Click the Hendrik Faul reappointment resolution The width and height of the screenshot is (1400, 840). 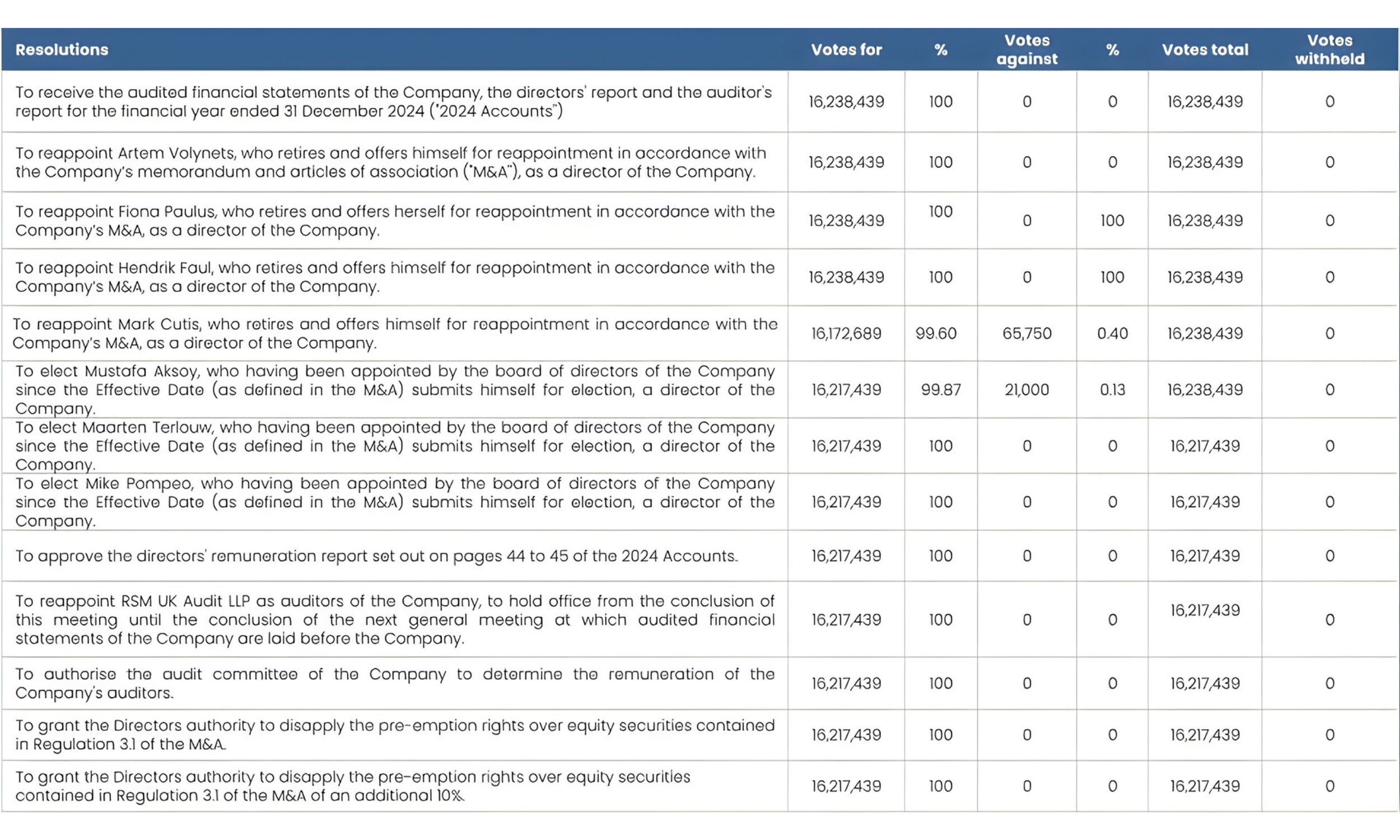[x=394, y=277]
